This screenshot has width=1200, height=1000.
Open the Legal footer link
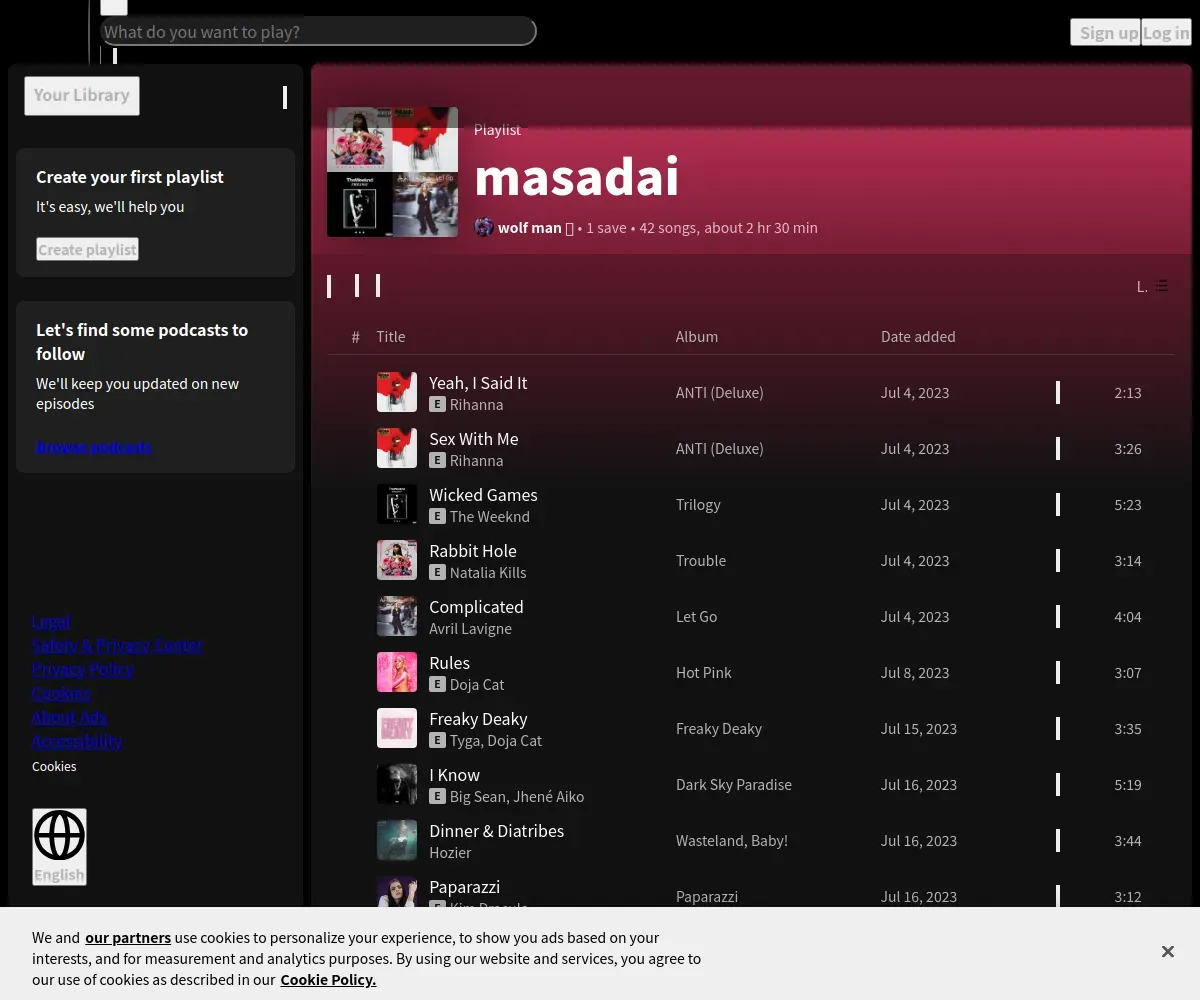click(x=52, y=621)
